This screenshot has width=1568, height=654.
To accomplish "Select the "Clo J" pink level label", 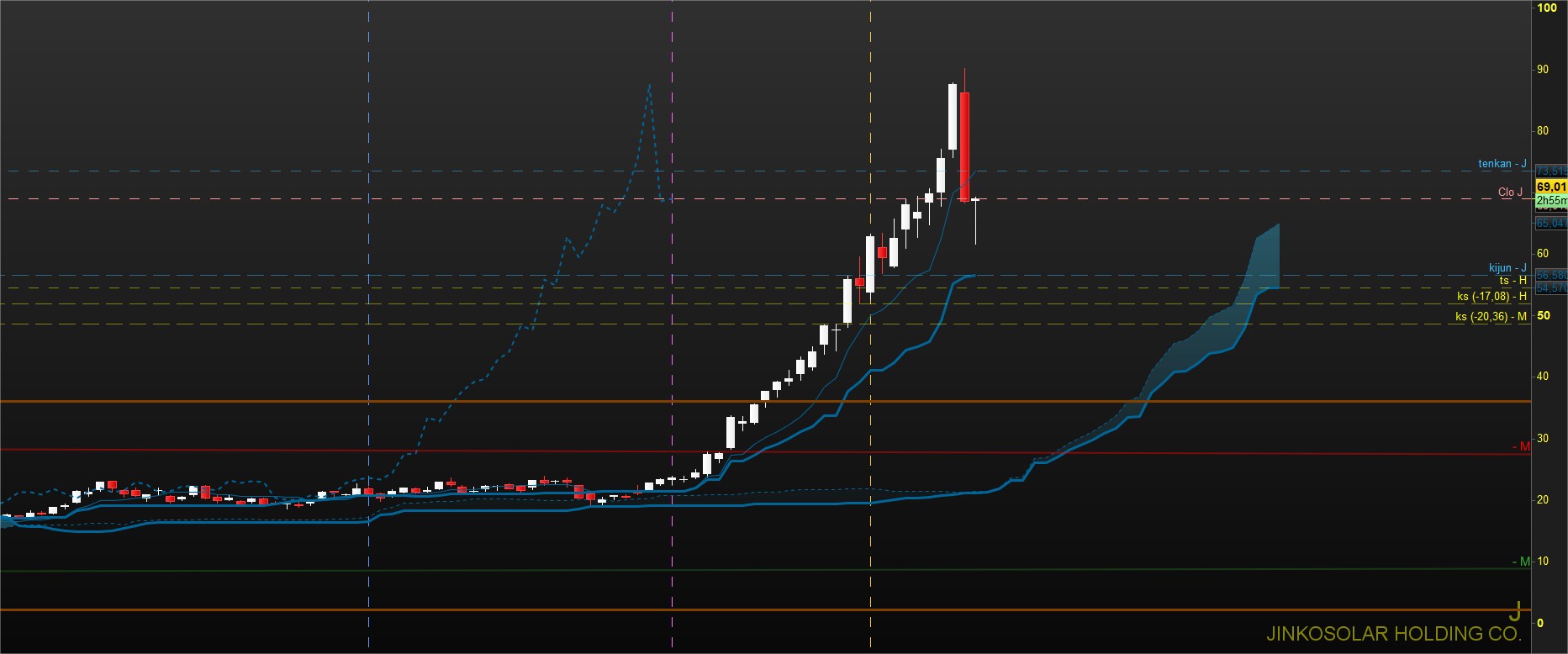I will [1511, 193].
